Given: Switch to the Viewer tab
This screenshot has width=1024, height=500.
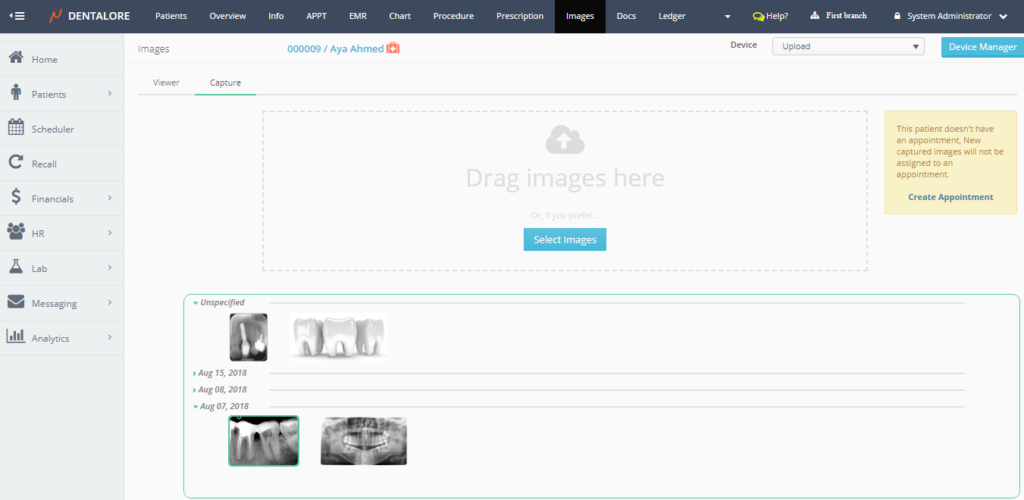Looking at the screenshot, I should [x=166, y=82].
